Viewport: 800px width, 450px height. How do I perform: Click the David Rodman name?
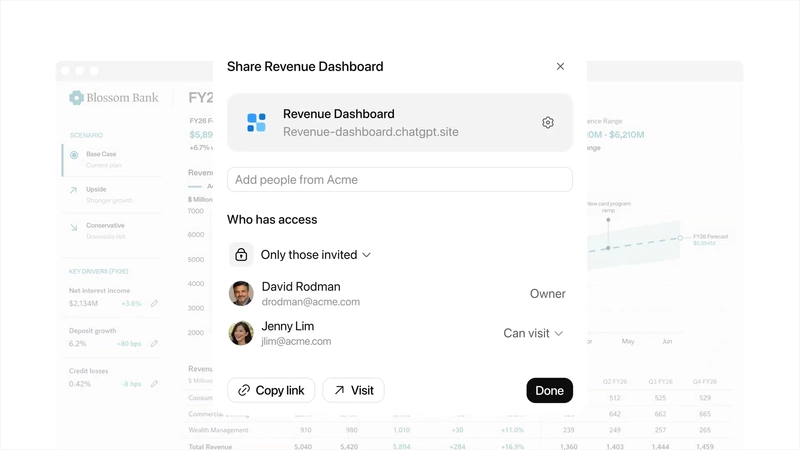(x=301, y=287)
